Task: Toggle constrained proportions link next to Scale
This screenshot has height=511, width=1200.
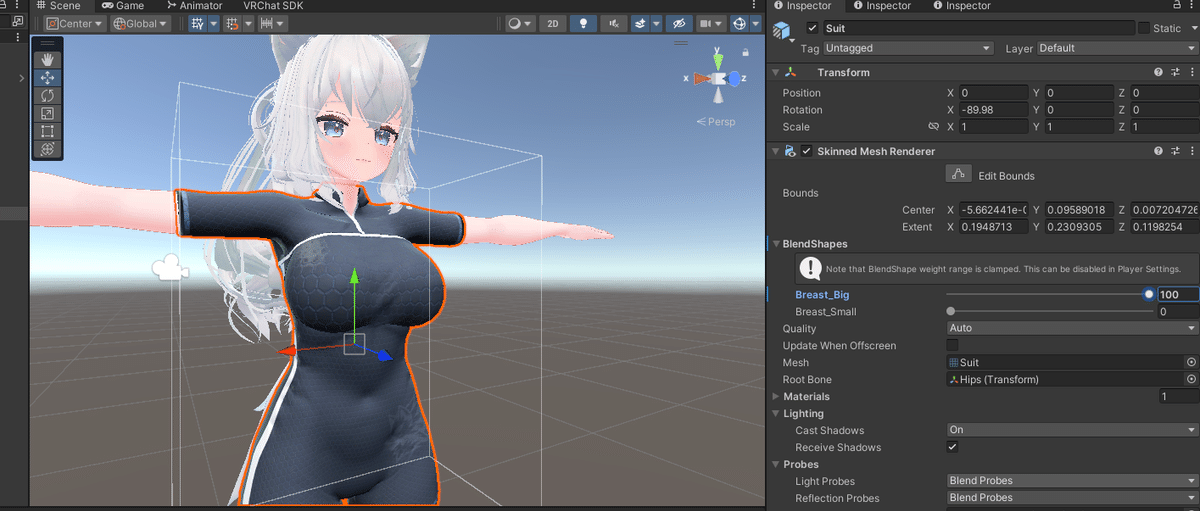Action: coord(933,127)
